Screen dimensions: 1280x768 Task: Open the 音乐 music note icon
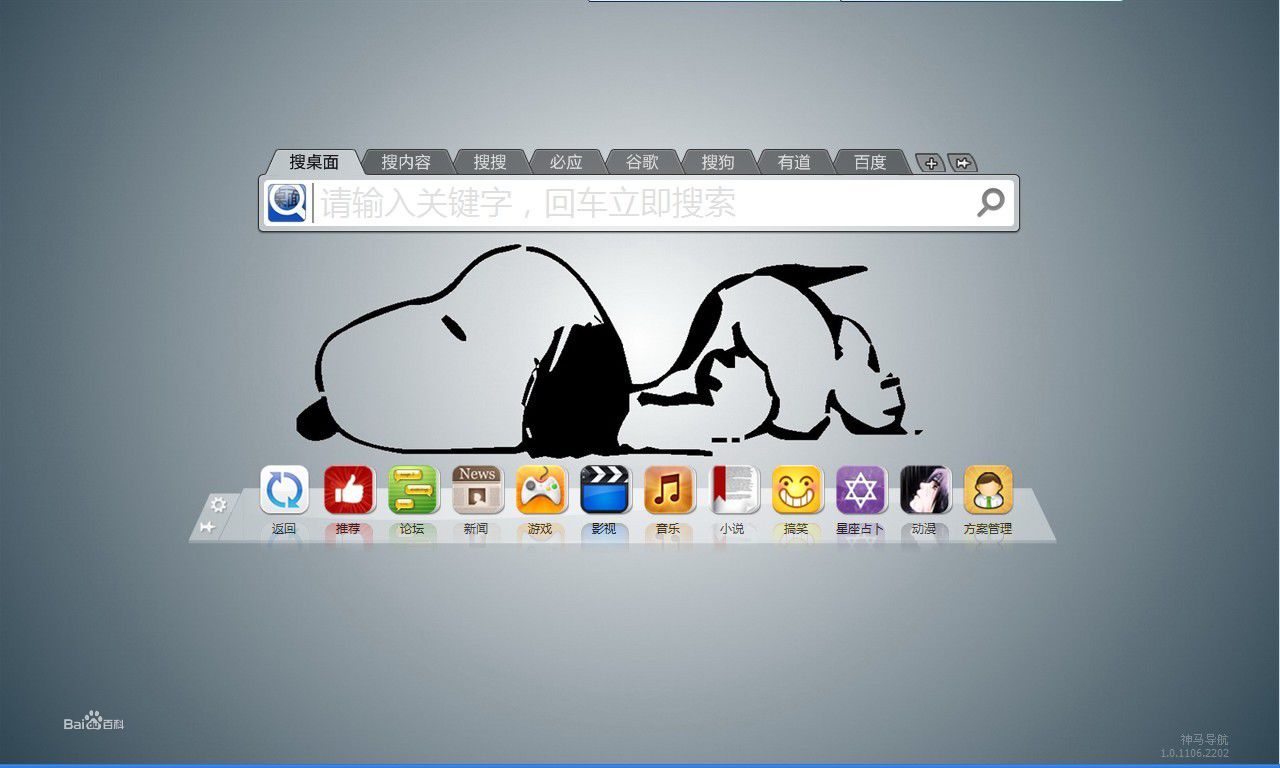pyautogui.click(x=669, y=490)
